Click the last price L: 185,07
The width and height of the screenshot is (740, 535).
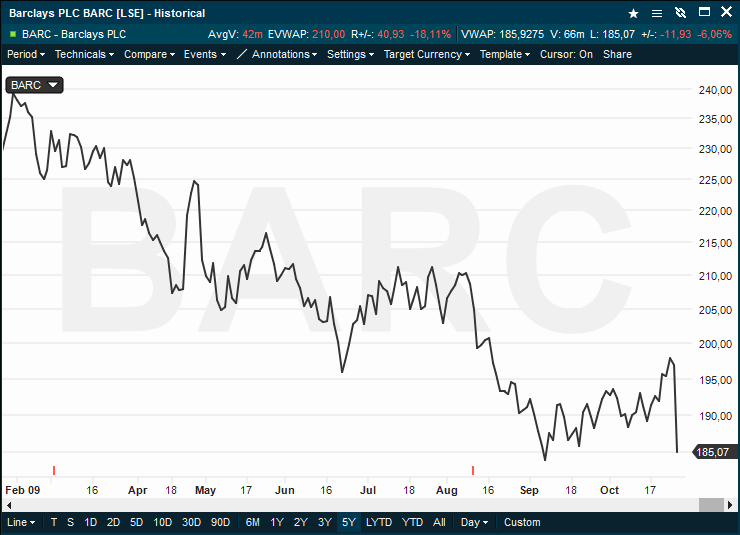point(612,34)
